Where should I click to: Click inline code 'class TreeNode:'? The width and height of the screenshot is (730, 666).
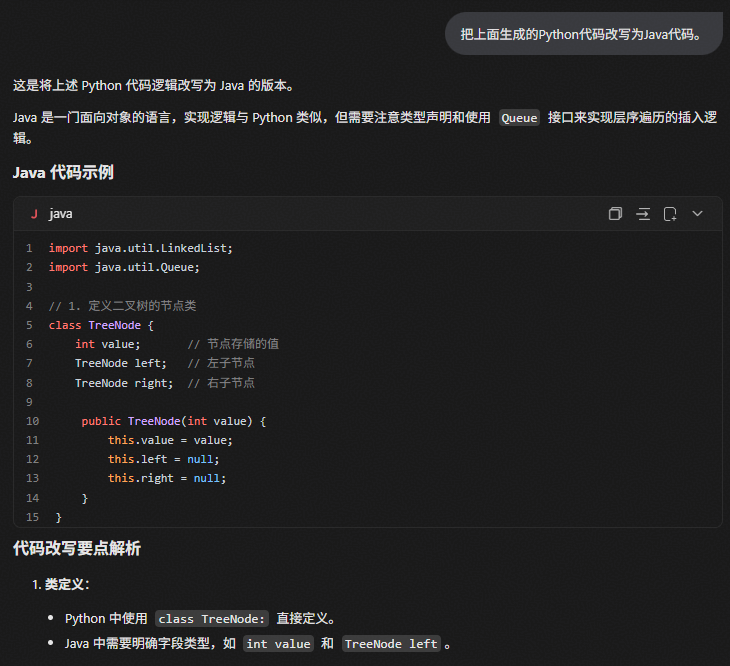point(212,619)
